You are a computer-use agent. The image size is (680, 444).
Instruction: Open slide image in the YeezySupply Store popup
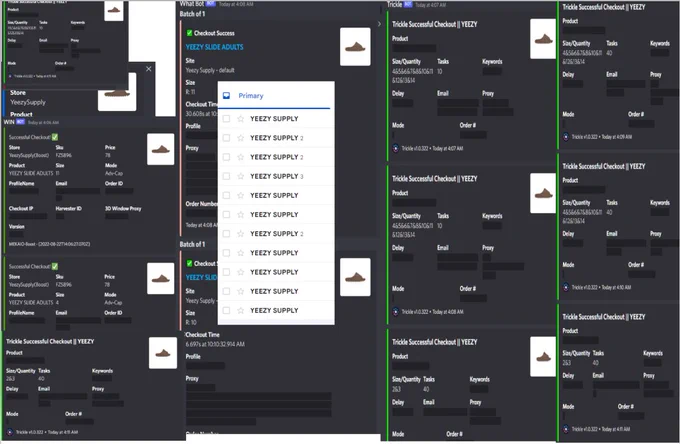[x=117, y=92]
